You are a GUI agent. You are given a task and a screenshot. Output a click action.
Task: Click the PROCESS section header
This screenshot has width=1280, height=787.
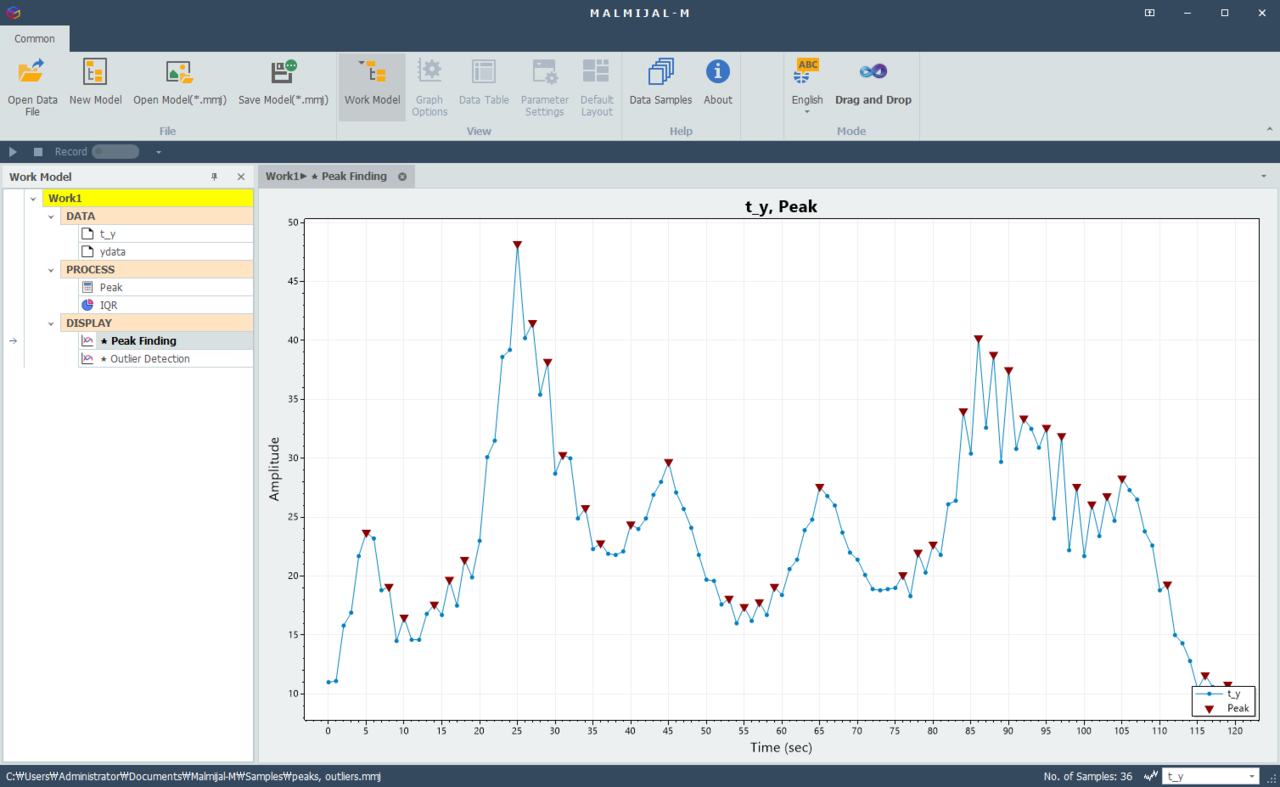158,270
